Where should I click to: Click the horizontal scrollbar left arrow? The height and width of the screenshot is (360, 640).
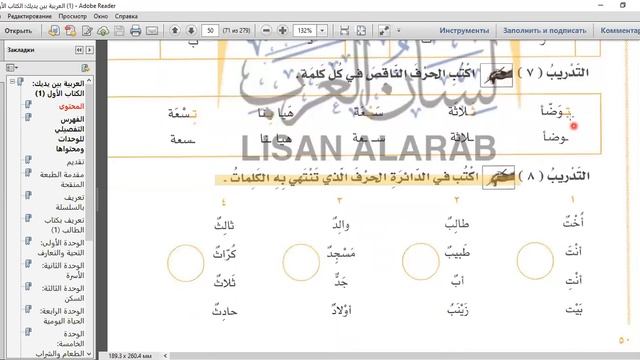click(x=165, y=356)
